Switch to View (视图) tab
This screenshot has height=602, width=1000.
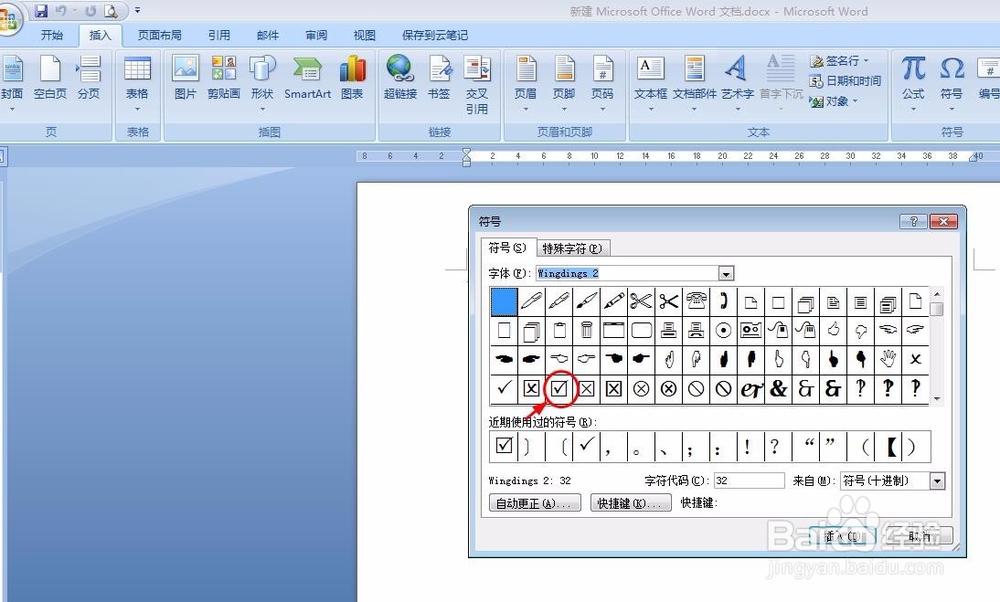[365, 35]
